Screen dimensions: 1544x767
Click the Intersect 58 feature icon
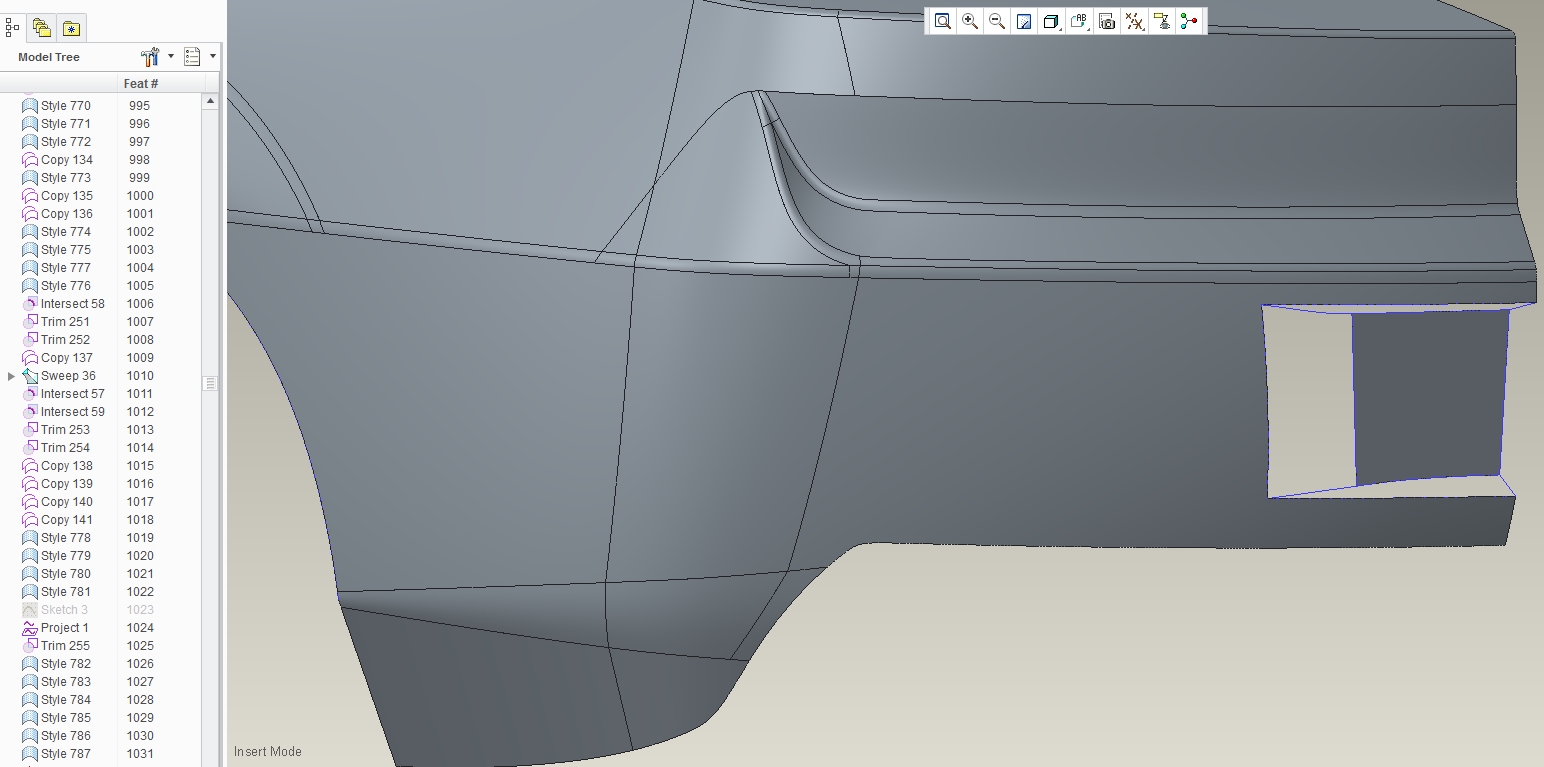tap(30, 304)
